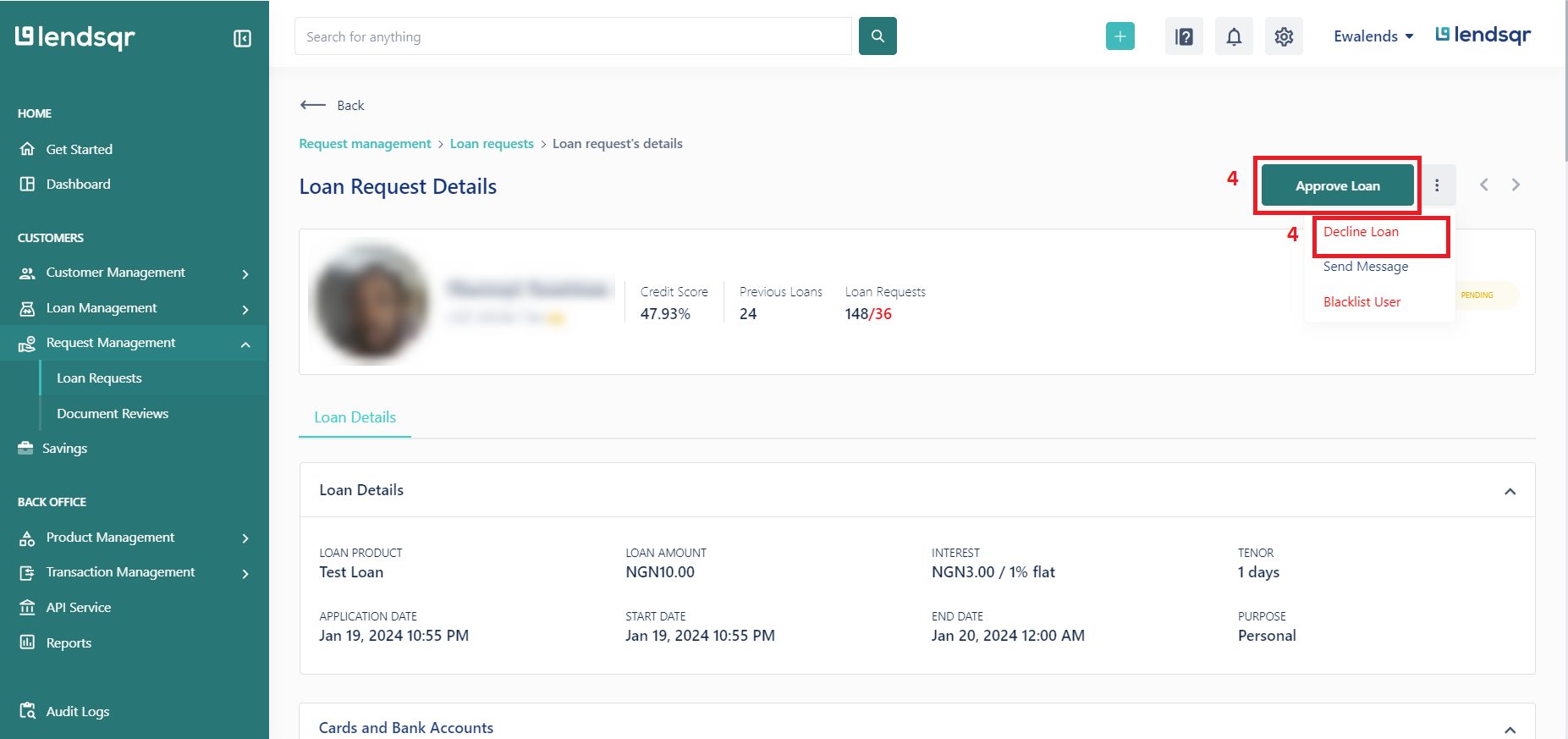Click the interest value NGN3.00 / 1% flat

coord(993,572)
